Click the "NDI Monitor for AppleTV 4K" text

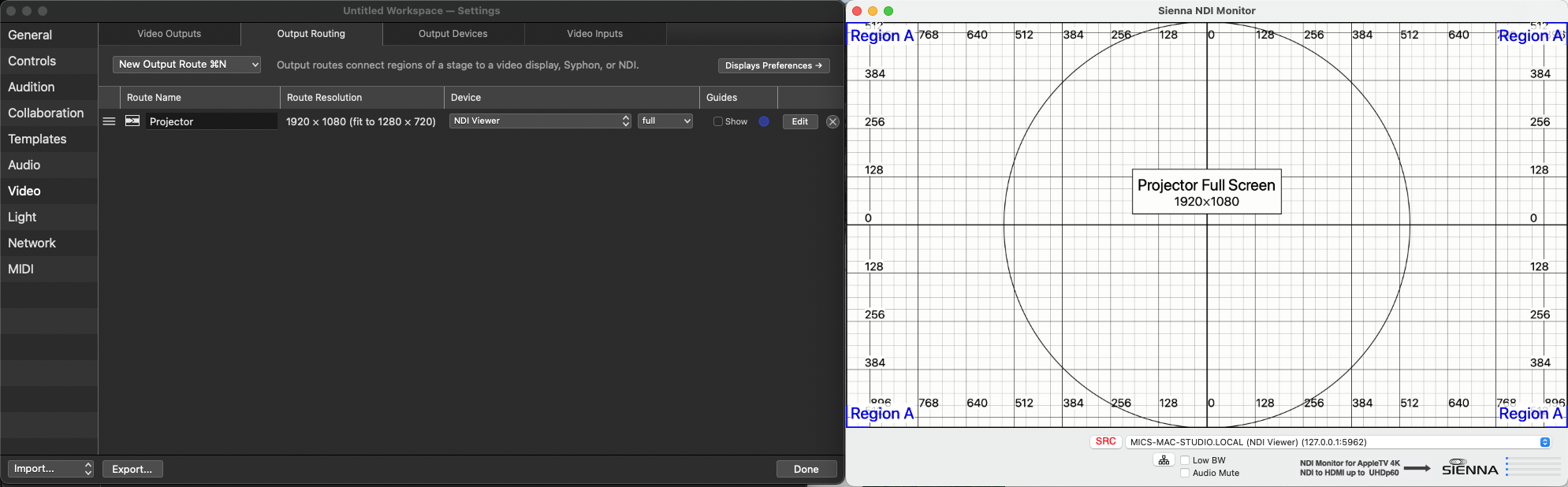coord(1350,463)
